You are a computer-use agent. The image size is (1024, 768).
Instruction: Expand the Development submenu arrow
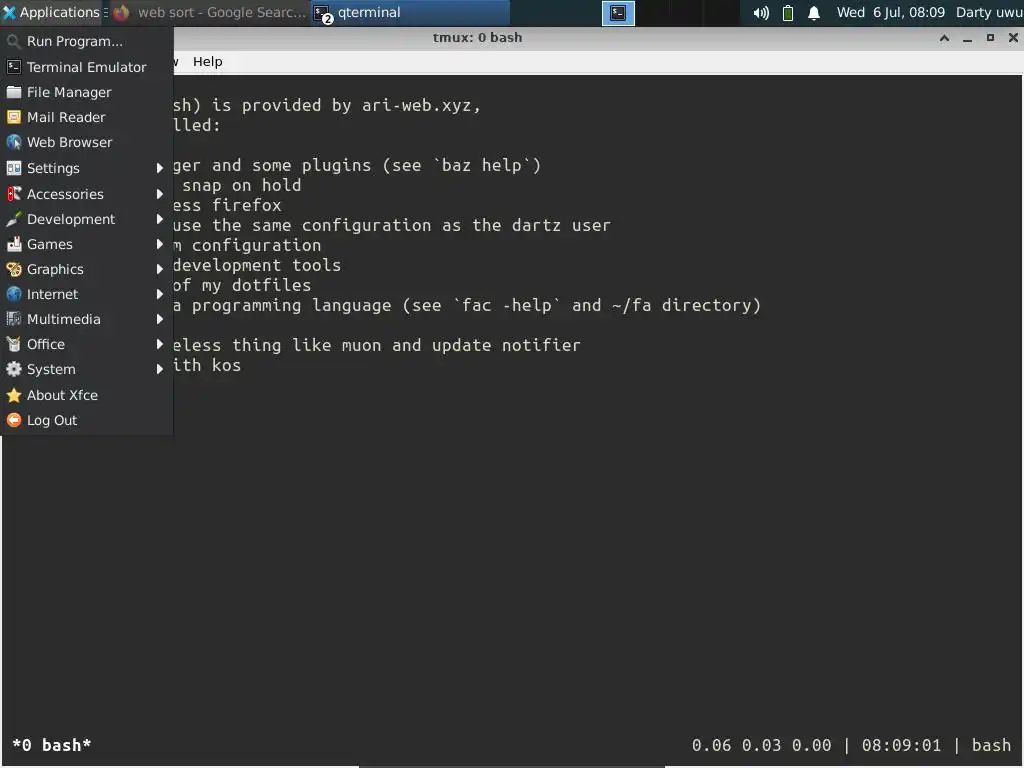(159, 219)
